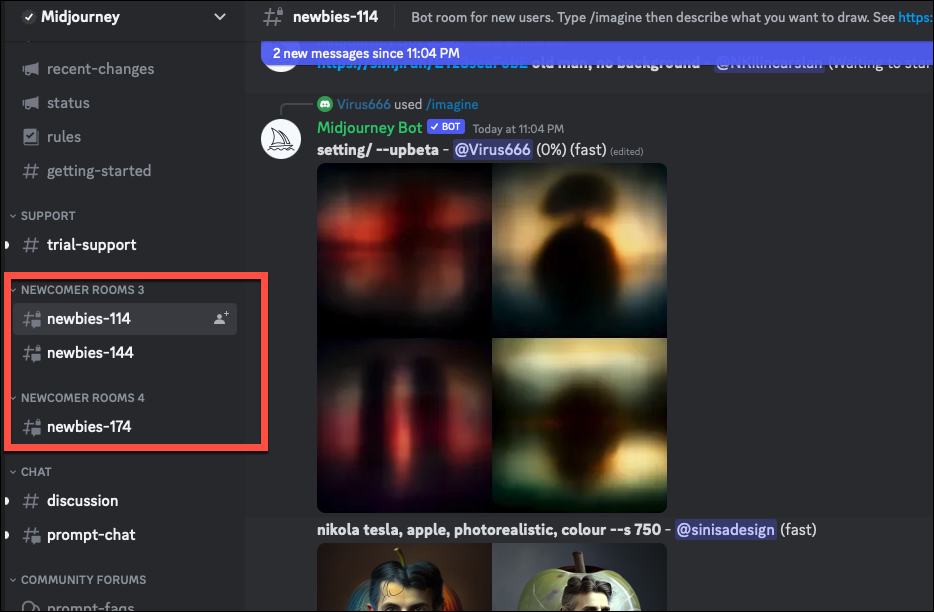The width and height of the screenshot is (934, 612).
Task: Open the bottom-right yellow-green generated image
Action: coord(580,425)
